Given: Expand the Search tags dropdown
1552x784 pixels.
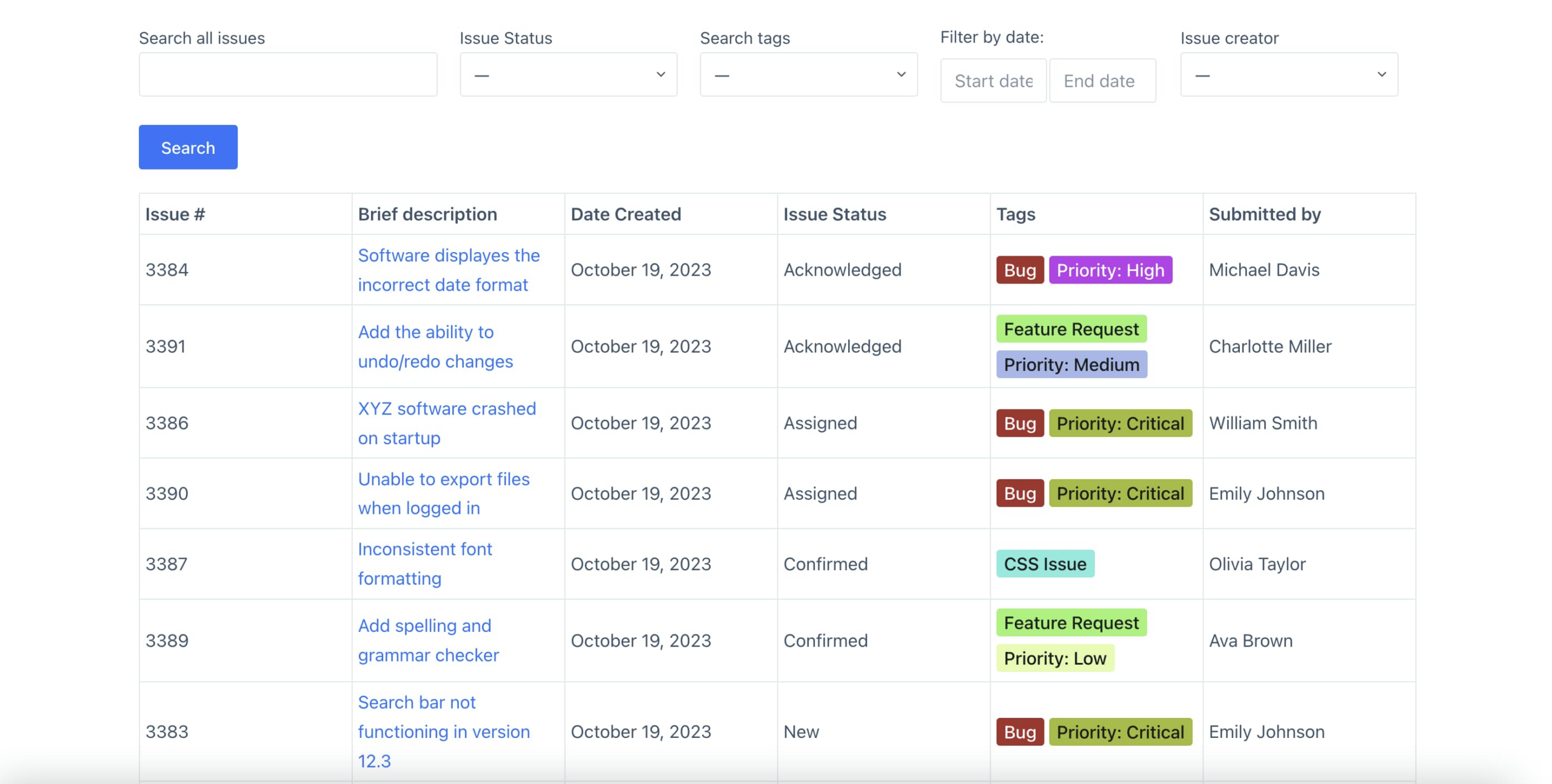Looking at the screenshot, I should 808,75.
